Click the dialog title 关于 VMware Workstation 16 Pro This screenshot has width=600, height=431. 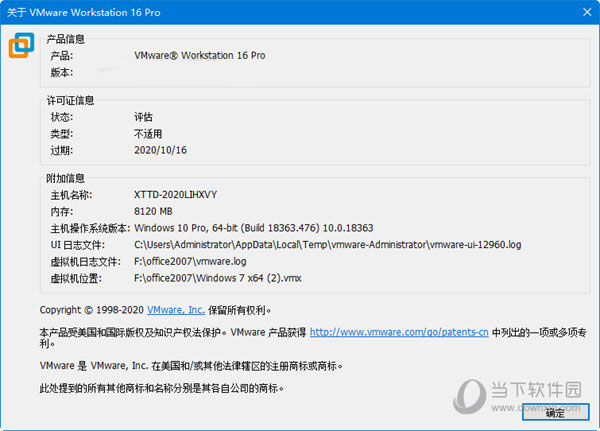pos(84,12)
